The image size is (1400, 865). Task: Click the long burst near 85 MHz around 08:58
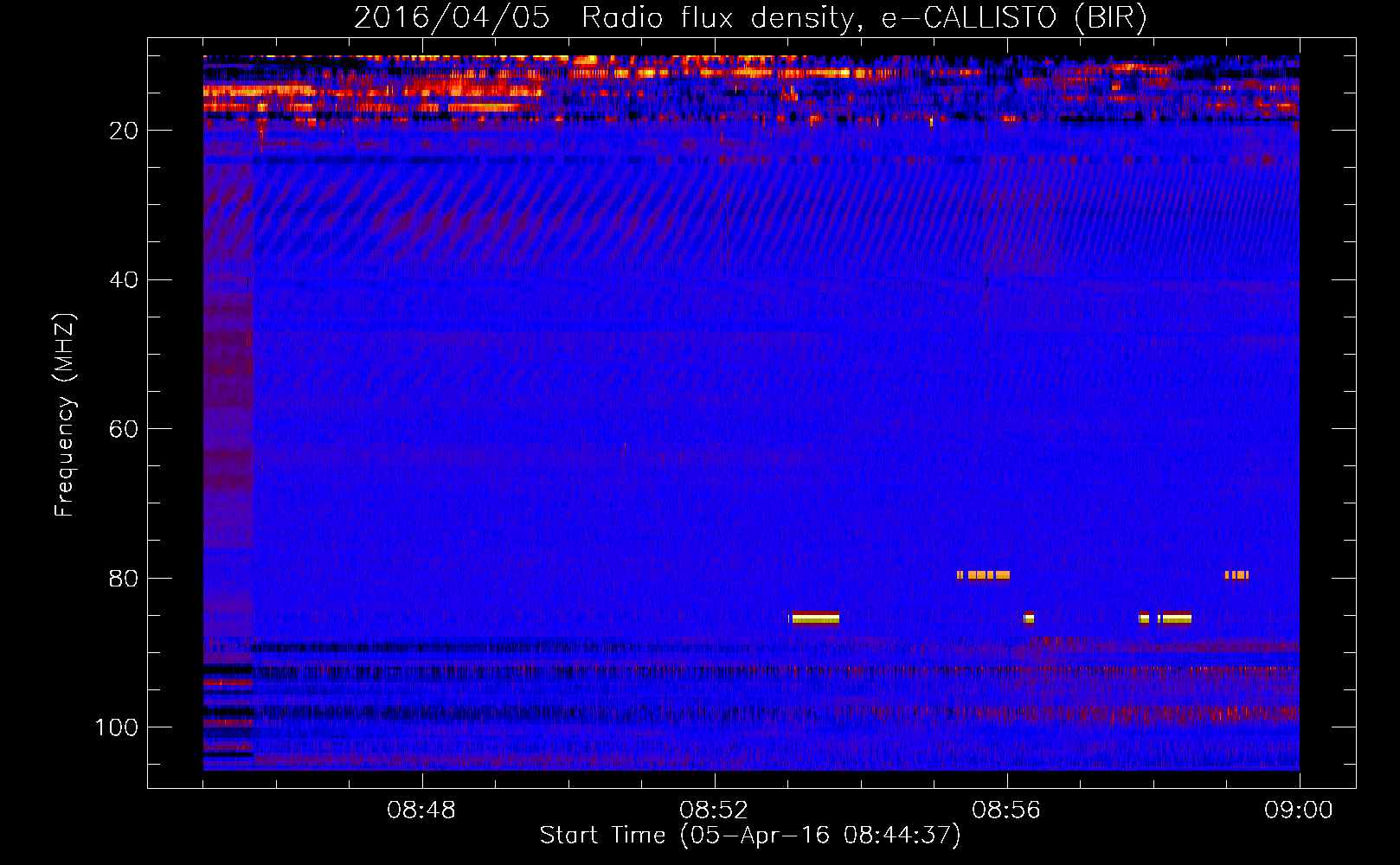(1174, 618)
